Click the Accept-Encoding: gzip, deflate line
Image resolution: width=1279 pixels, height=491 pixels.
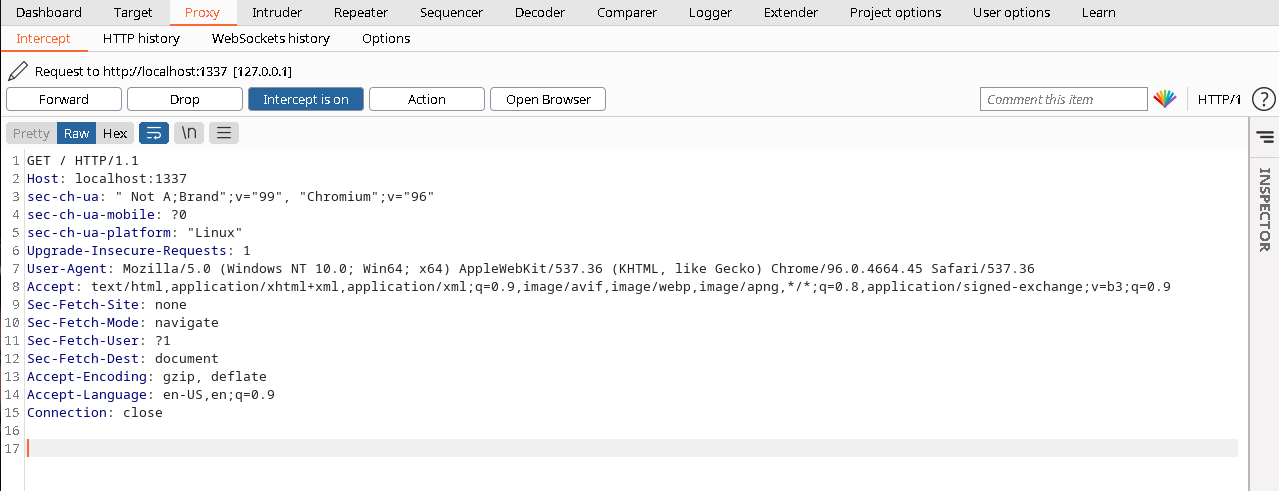coord(147,376)
